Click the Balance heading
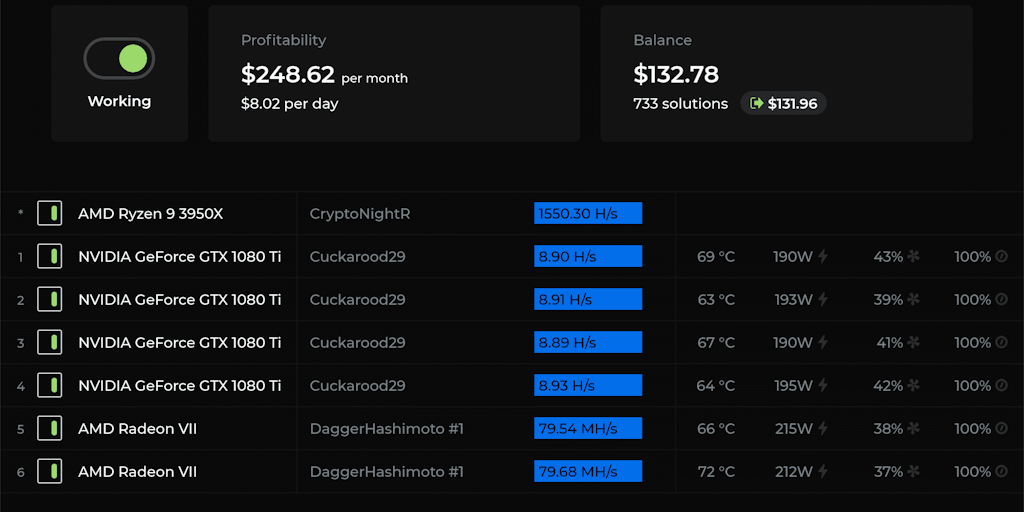Screen dimensions: 1024x512 click(x=662, y=40)
